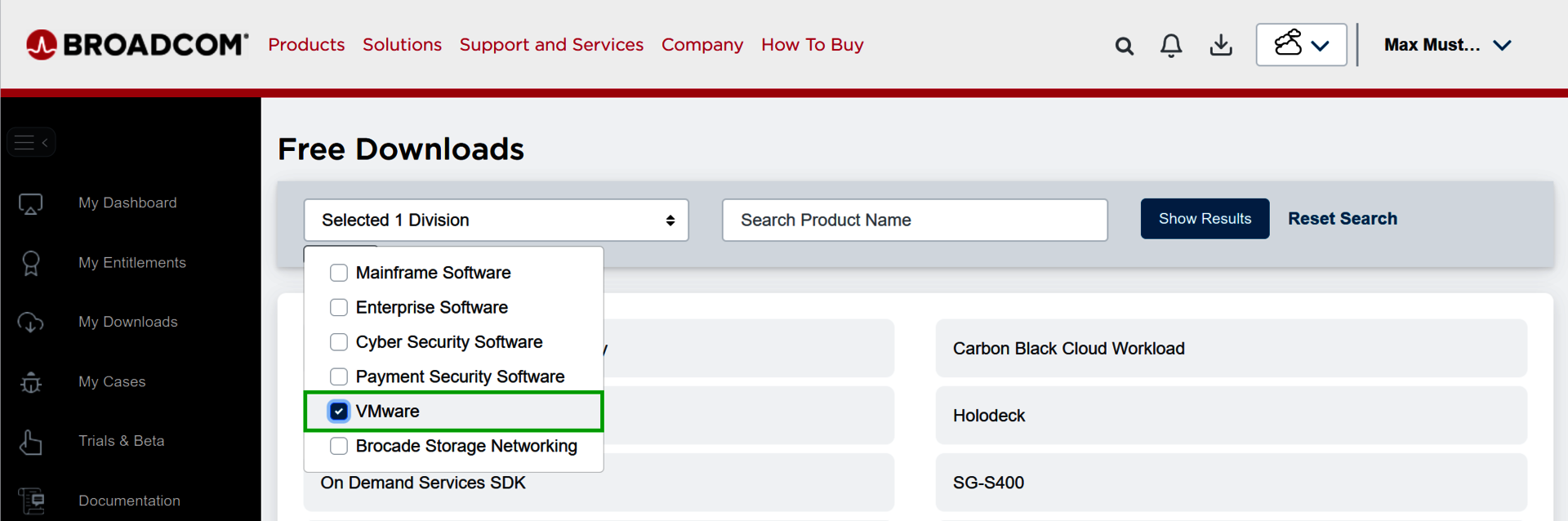Open My Dashboard from the sidebar
Viewport: 1568px width, 521px height.
(127, 203)
